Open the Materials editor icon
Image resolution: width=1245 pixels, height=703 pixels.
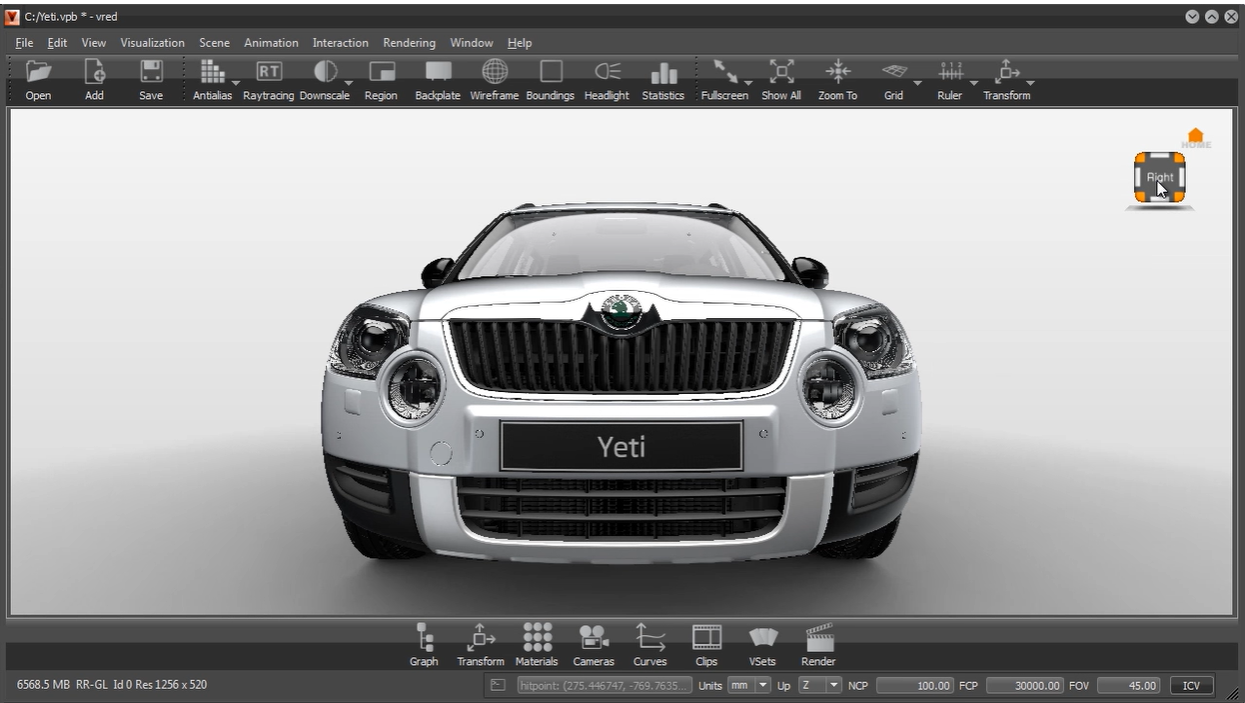[x=537, y=637]
